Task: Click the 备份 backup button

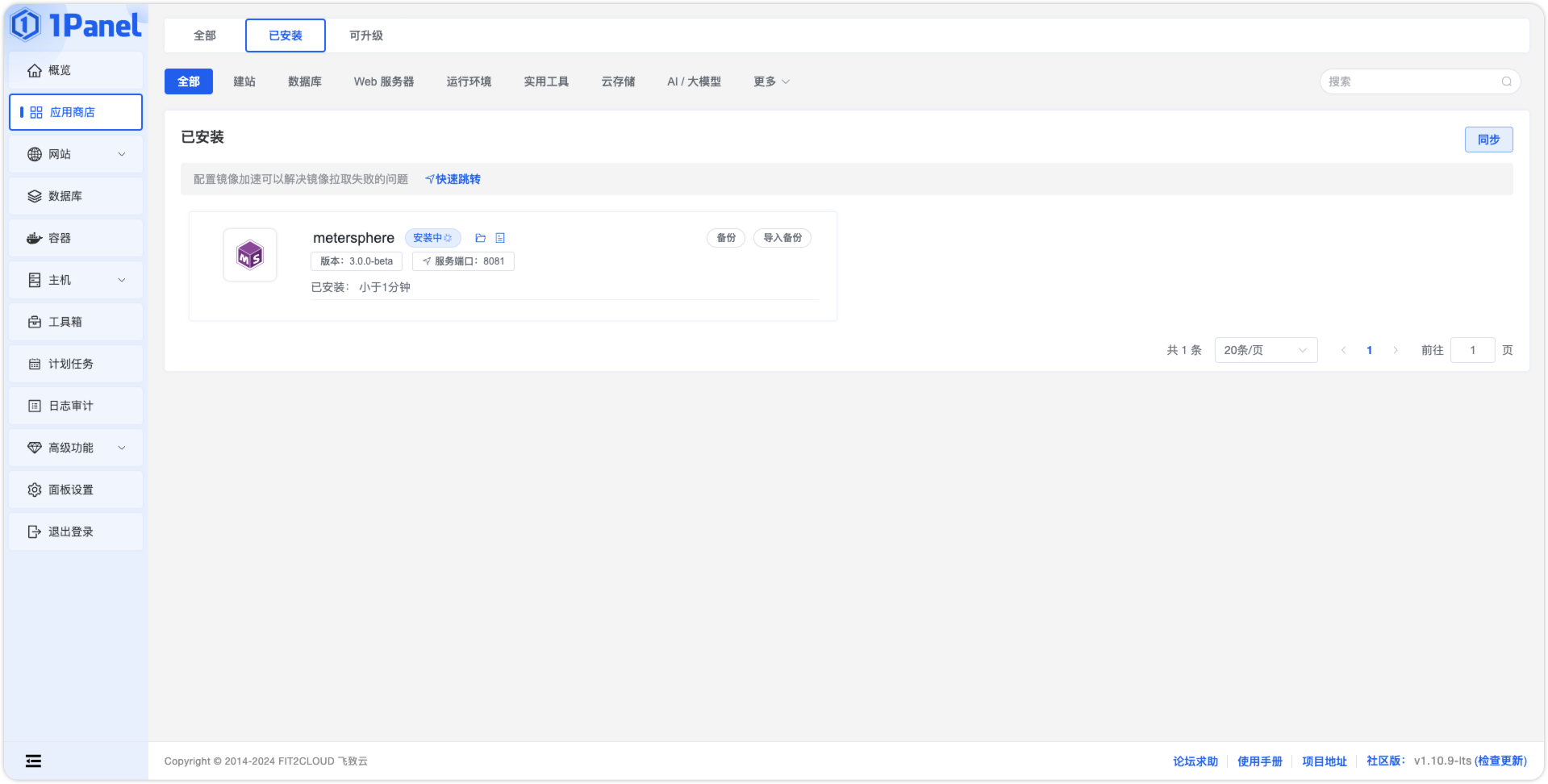Action: [726, 238]
